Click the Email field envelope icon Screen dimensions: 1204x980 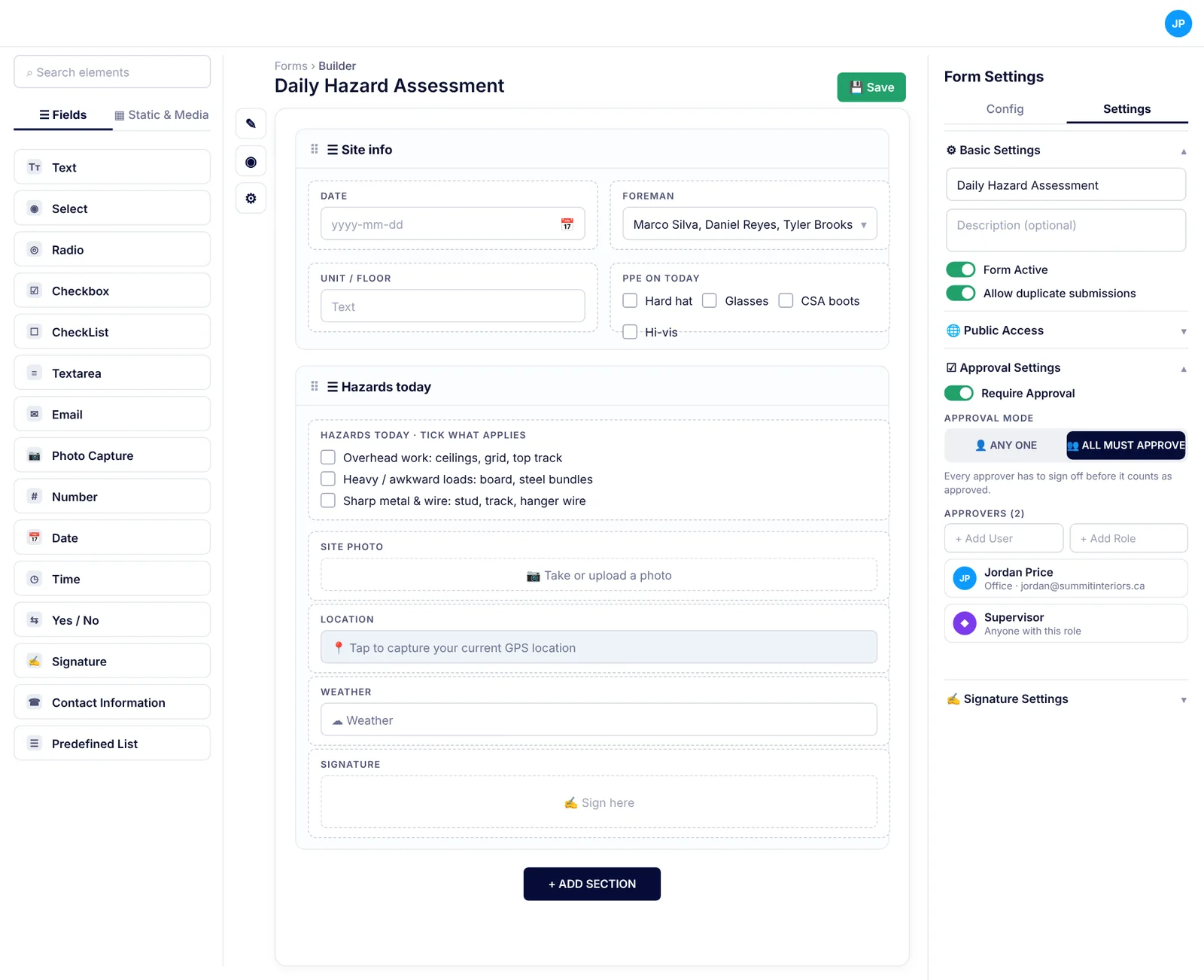point(34,414)
